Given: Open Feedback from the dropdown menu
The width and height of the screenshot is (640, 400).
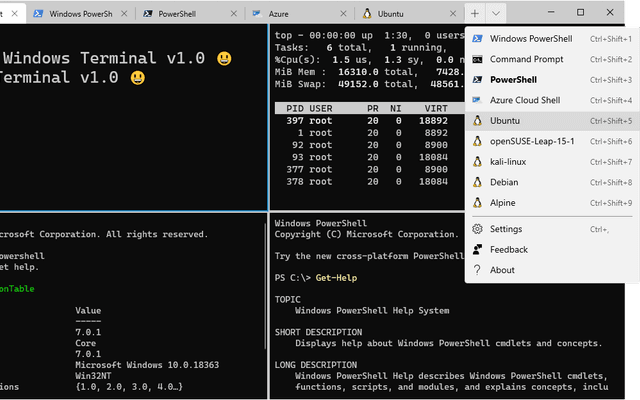Looking at the screenshot, I should point(552,249).
